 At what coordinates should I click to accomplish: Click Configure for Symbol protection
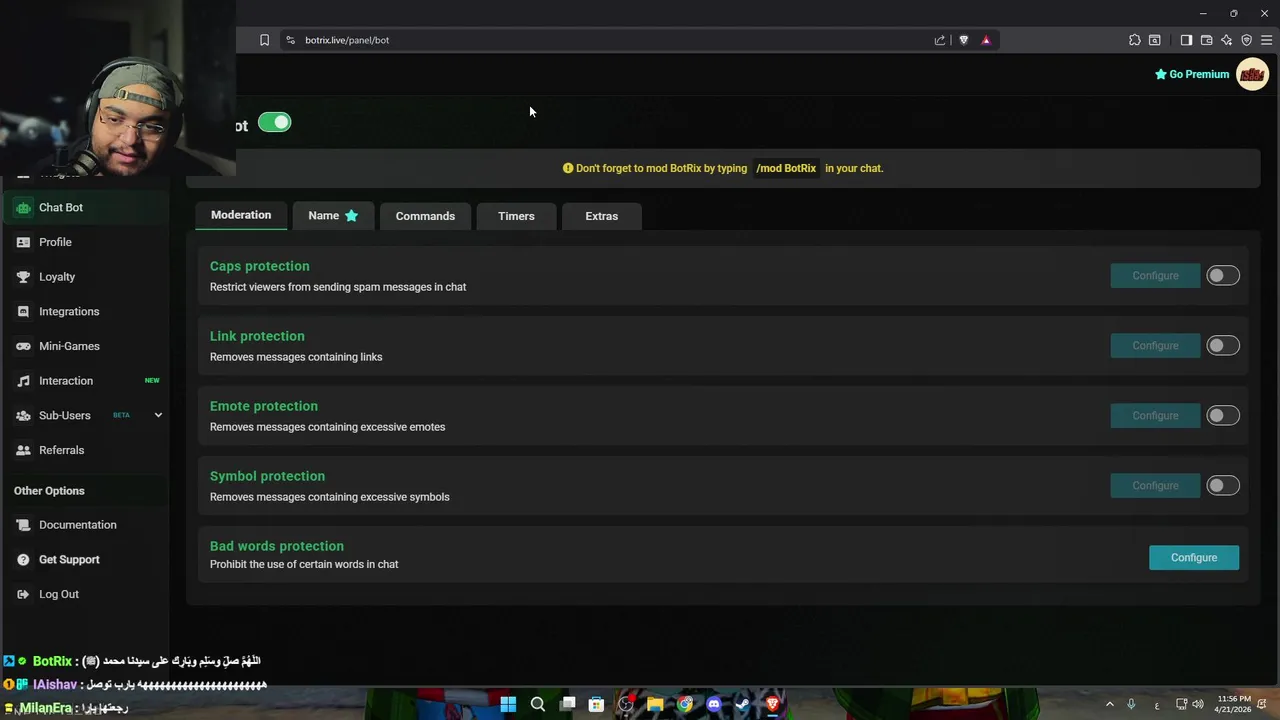(1155, 486)
